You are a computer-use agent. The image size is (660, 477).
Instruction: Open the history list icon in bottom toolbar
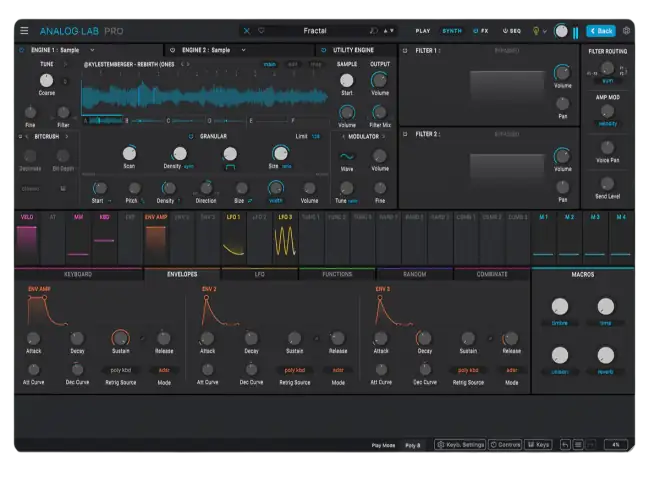coord(578,445)
